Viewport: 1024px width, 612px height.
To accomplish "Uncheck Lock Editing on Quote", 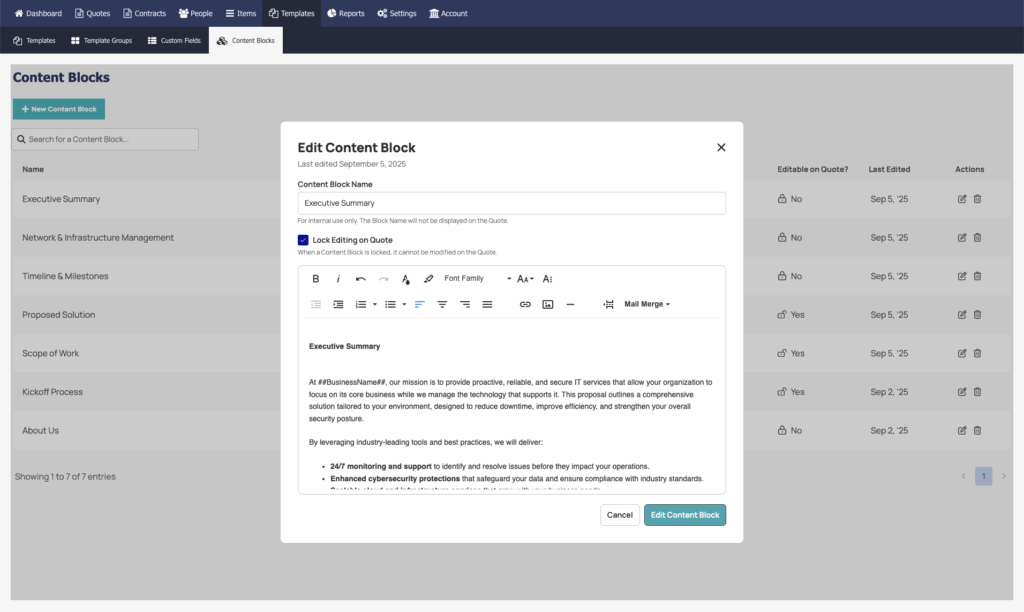I will (x=303, y=240).
